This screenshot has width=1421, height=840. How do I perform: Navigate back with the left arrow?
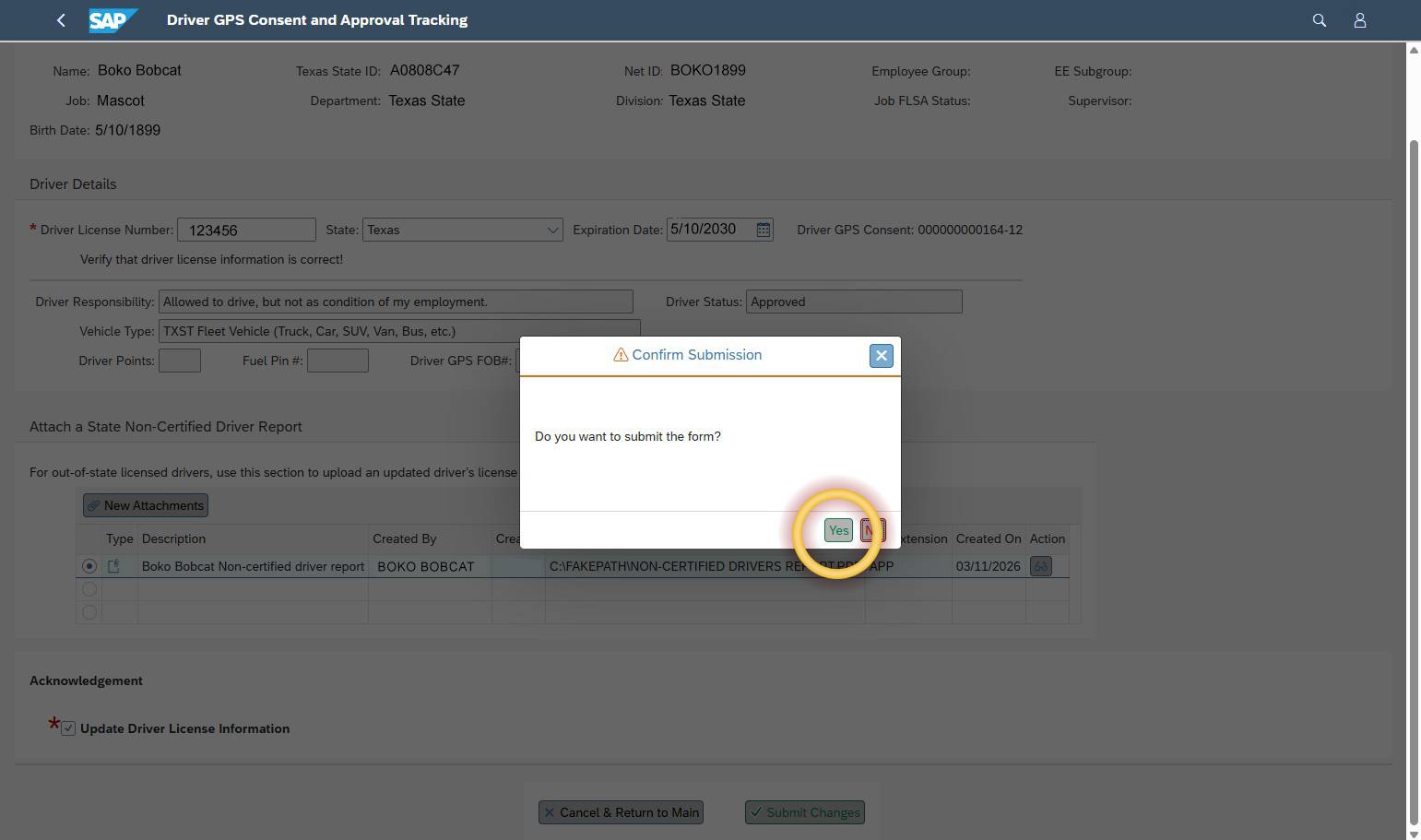pyautogui.click(x=61, y=19)
